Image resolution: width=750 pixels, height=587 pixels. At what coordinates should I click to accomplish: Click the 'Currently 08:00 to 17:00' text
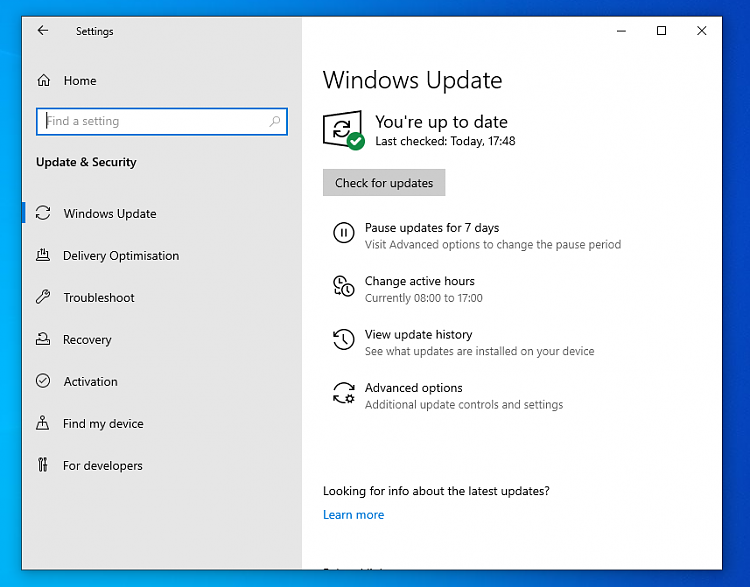pos(424,298)
